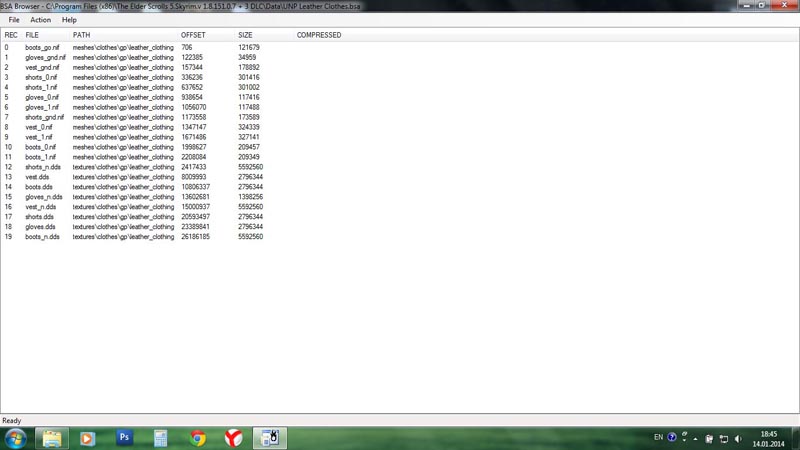The height and width of the screenshot is (450, 800).
Task: Select the vest_n.dds file entry
Action: (x=41, y=207)
